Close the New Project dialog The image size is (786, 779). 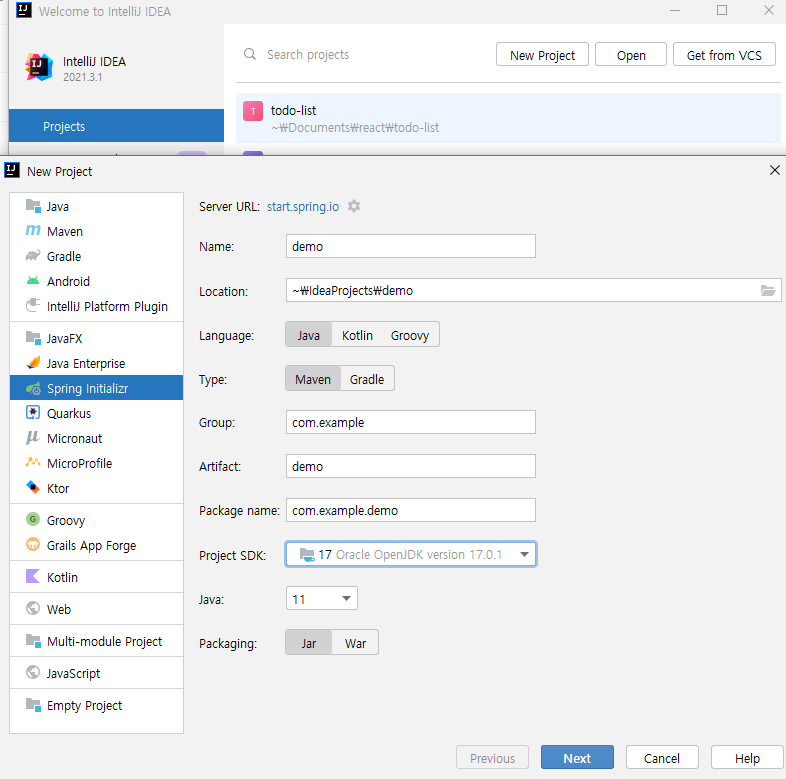(x=774, y=170)
